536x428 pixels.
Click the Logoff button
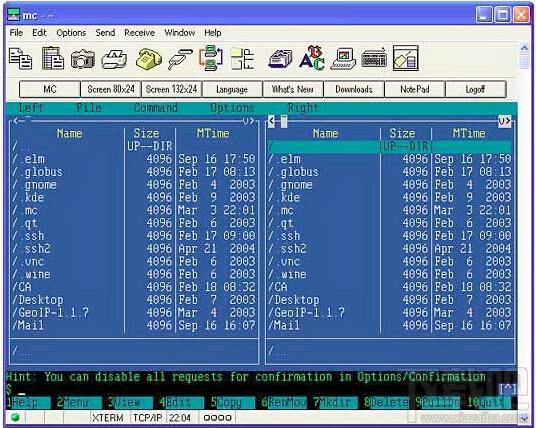click(475, 89)
